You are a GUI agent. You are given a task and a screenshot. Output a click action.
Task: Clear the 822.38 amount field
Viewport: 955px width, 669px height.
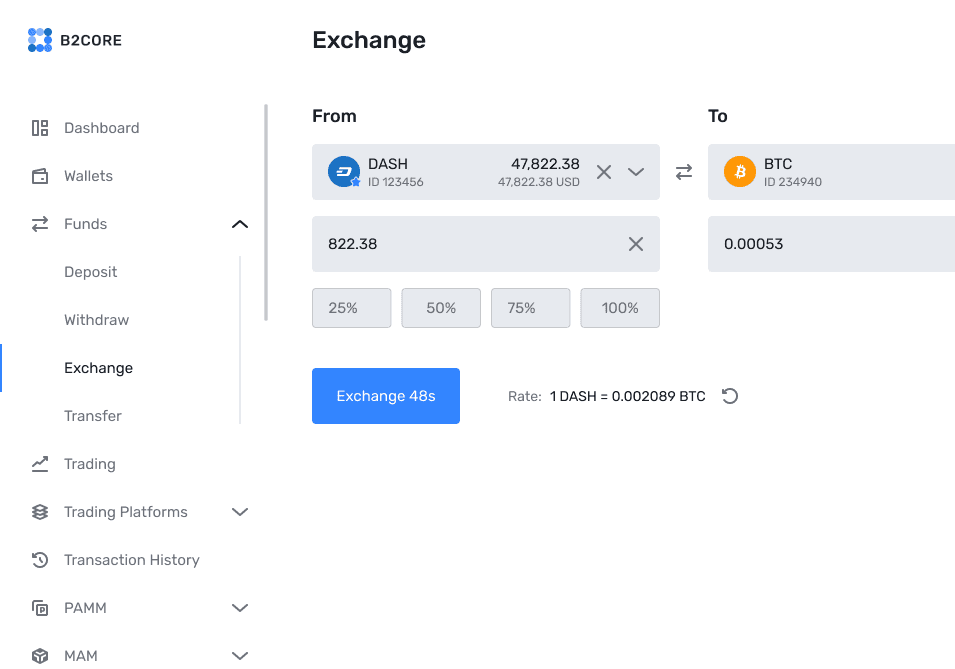(636, 244)
